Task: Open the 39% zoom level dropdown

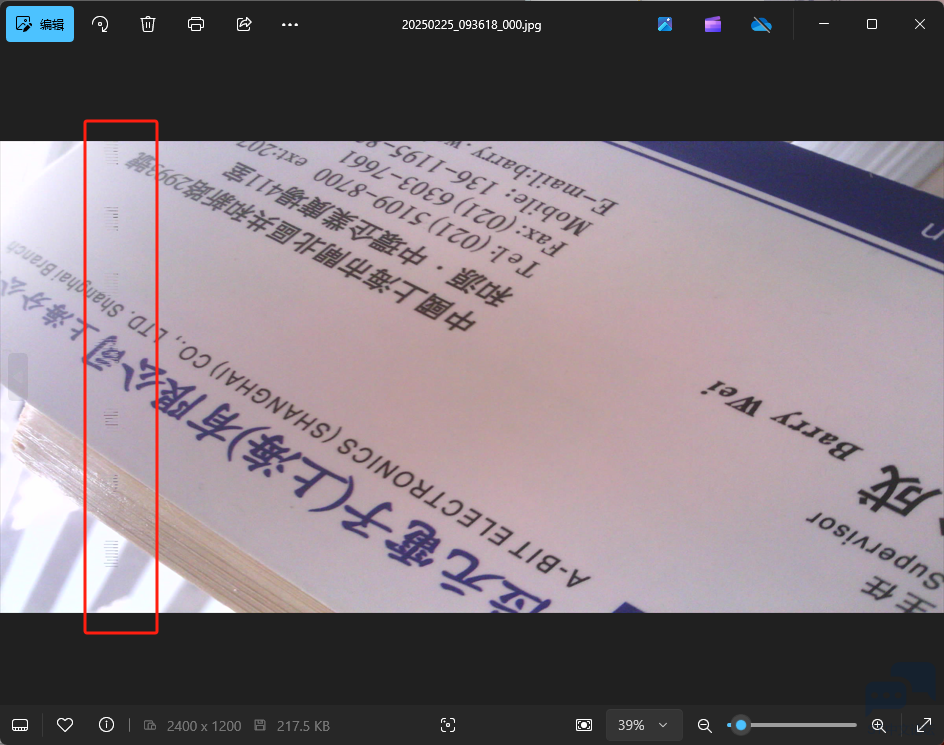Action: [644, 725]
